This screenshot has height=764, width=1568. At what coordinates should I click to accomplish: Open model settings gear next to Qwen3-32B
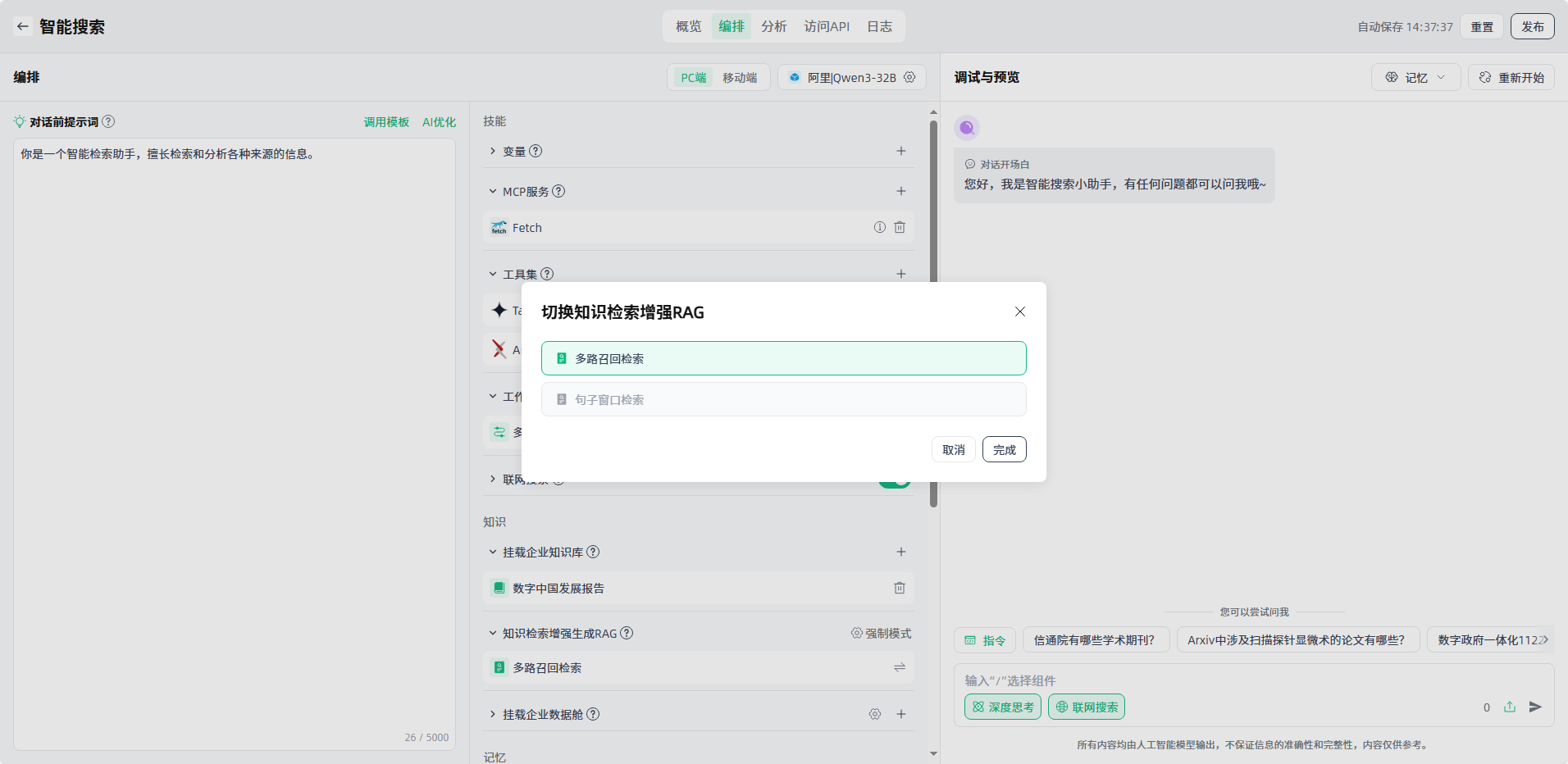coord(909,77)
